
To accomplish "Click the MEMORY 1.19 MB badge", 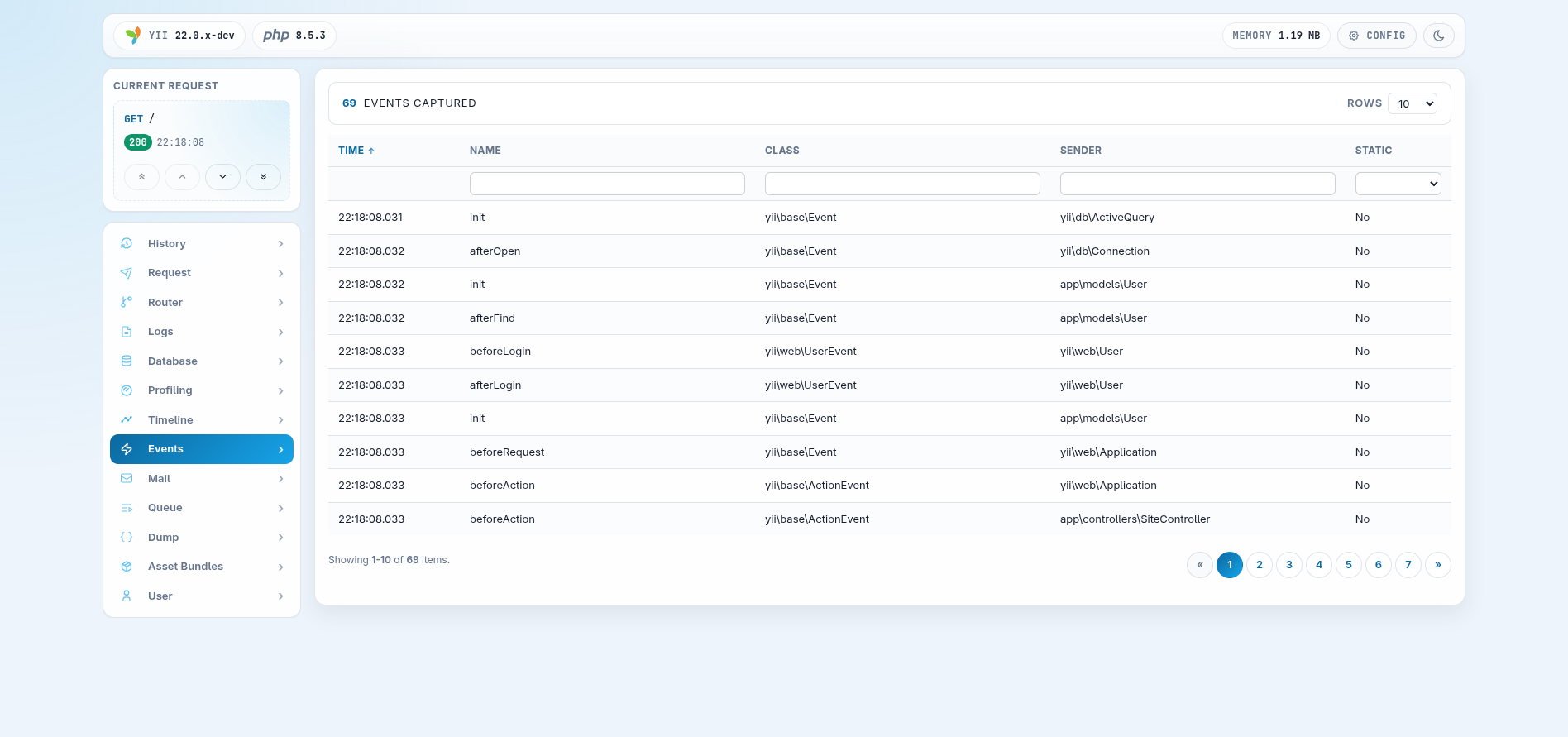I will point(1276,36).
